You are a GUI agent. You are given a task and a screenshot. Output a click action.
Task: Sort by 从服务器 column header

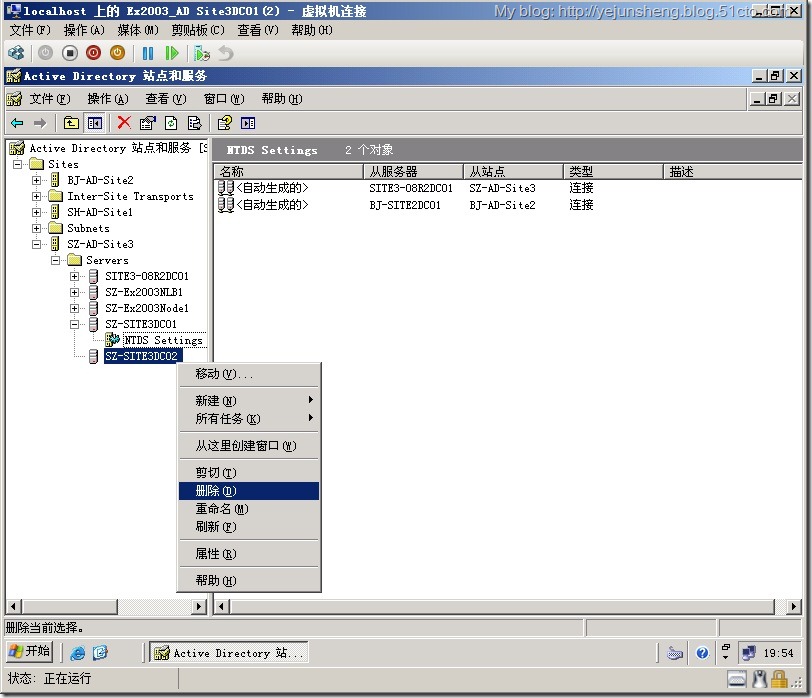413,171
